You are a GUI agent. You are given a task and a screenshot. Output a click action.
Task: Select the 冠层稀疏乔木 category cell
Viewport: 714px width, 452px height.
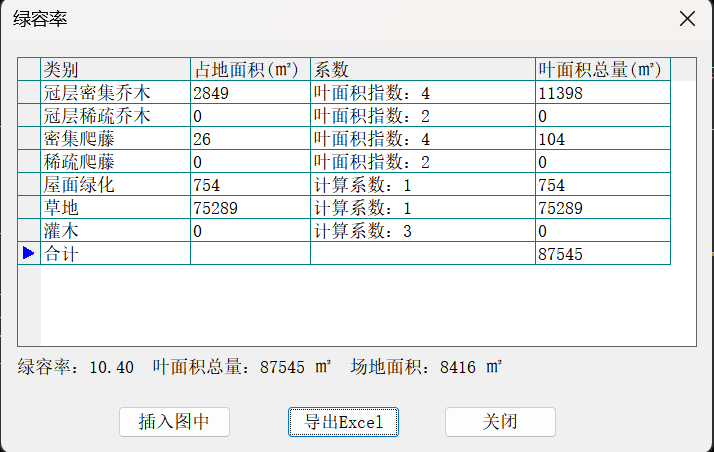[115, 116]
